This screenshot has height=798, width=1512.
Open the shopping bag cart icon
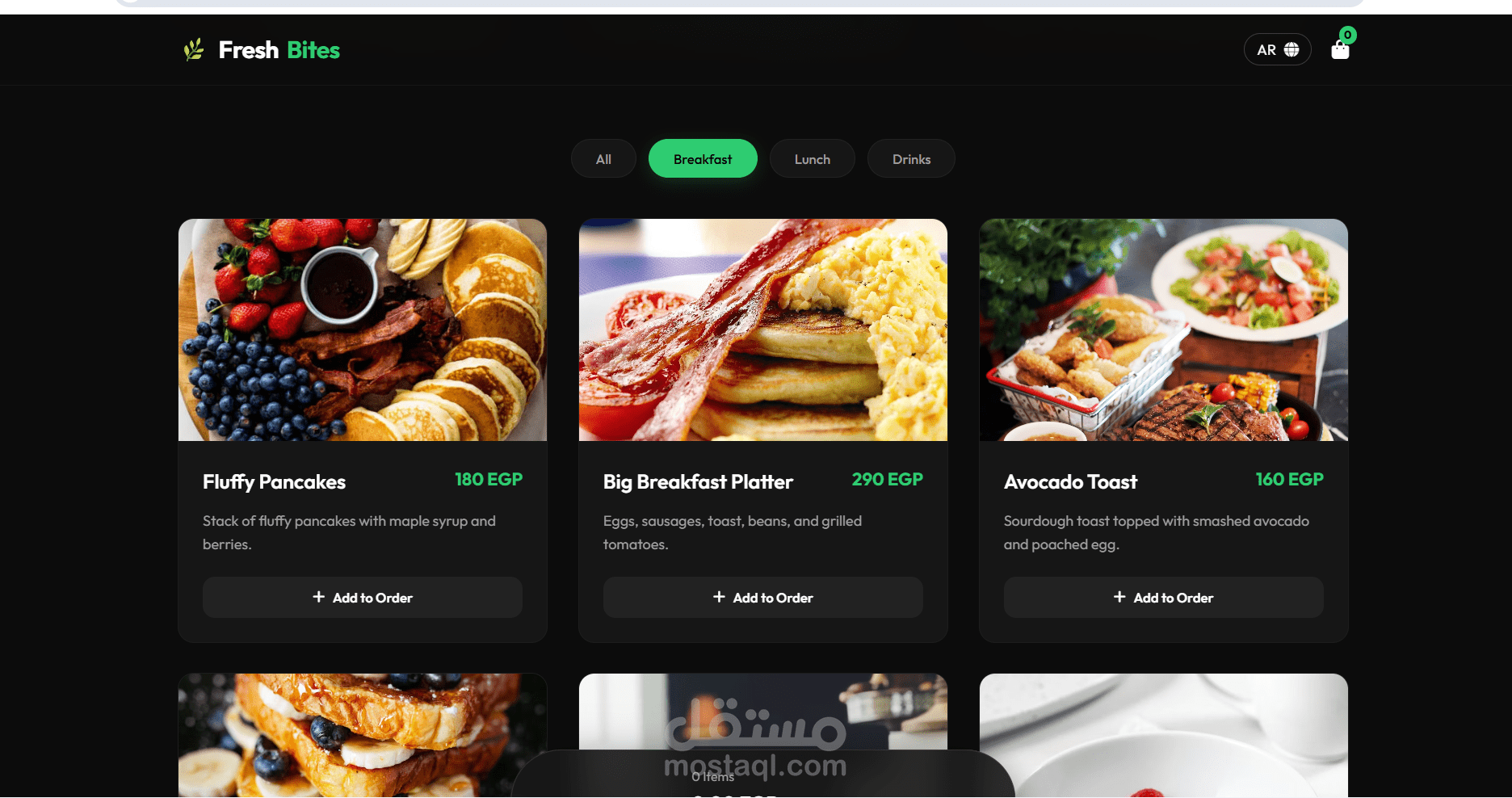pyautogui.click(x=1340, y=51)
